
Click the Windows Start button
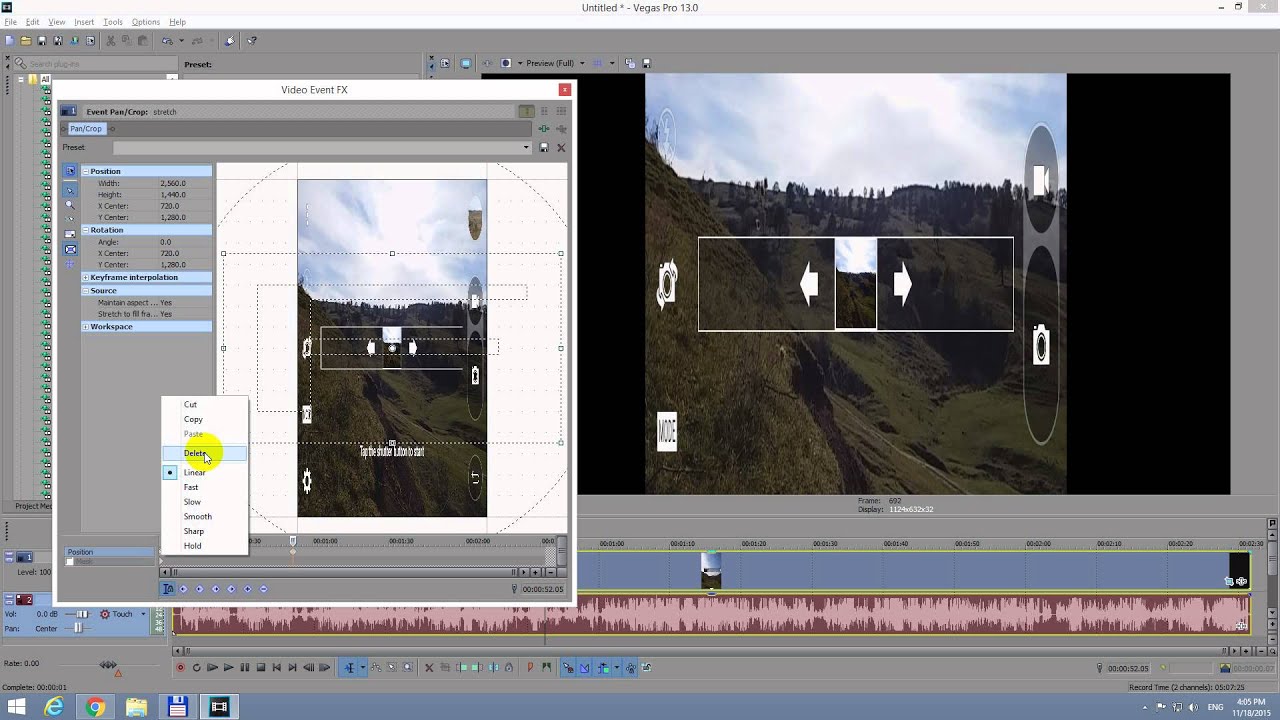pyautogui.click(x=16, y=707)
